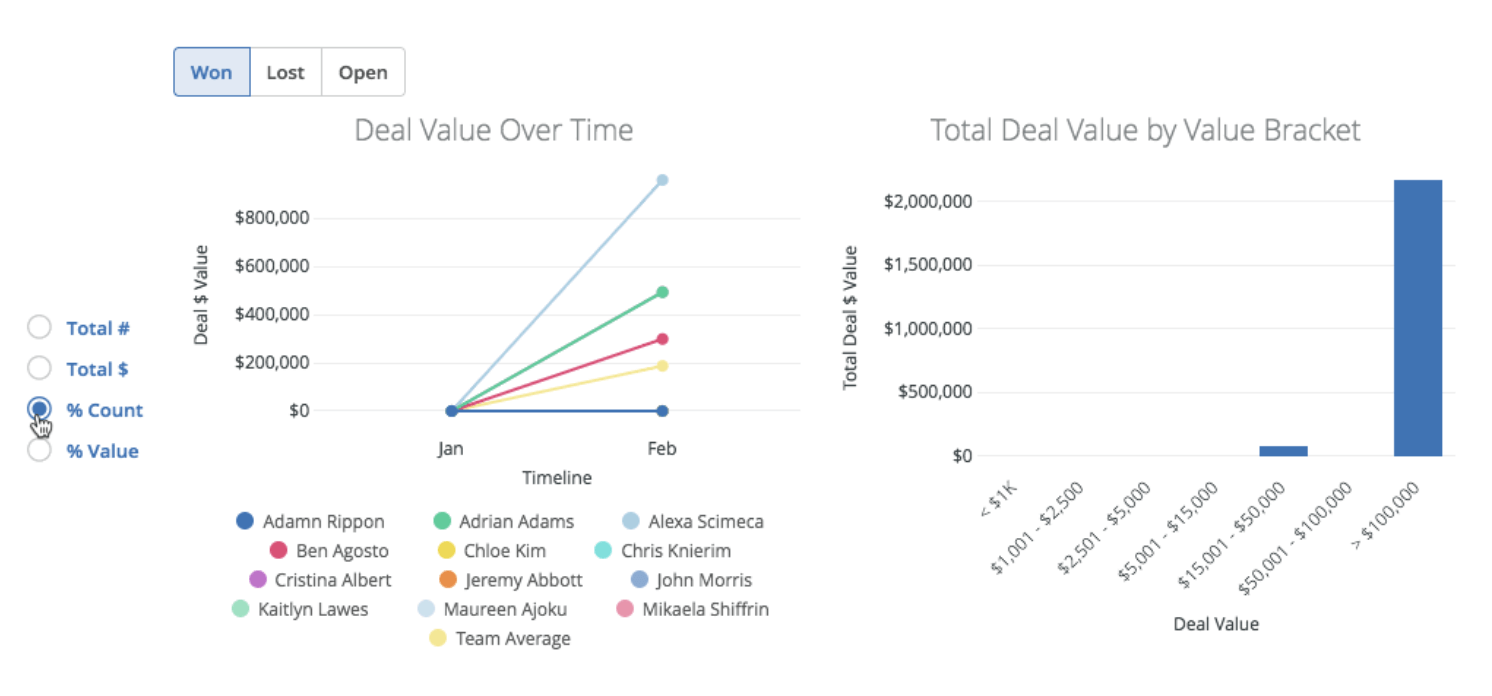This screenshot has height=696, width=1492.
Task: Select the Total # radio option
Action: 40,327
